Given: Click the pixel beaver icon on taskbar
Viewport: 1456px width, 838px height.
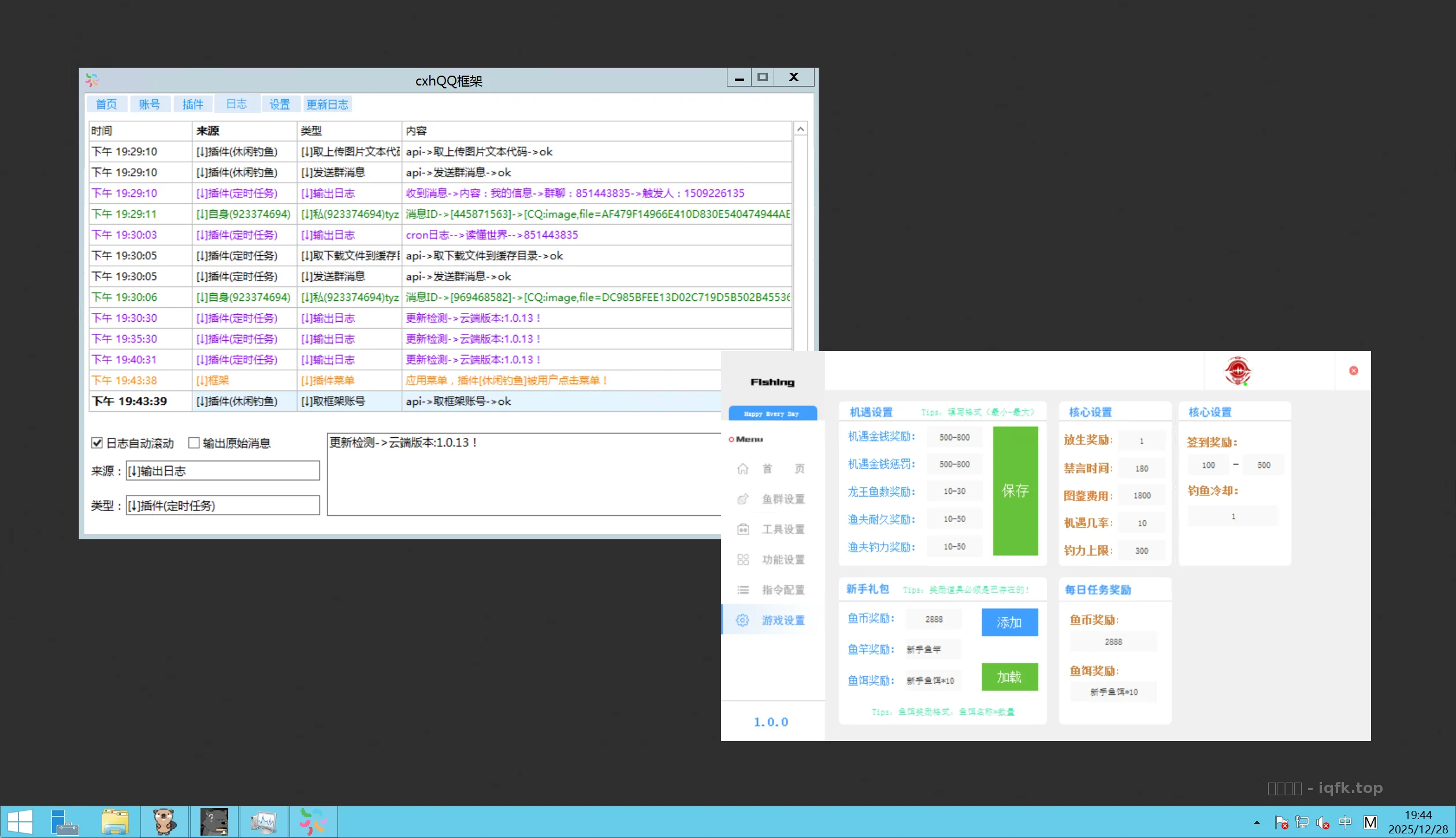Looking at the screenshot, I should (x=165, y=821).
